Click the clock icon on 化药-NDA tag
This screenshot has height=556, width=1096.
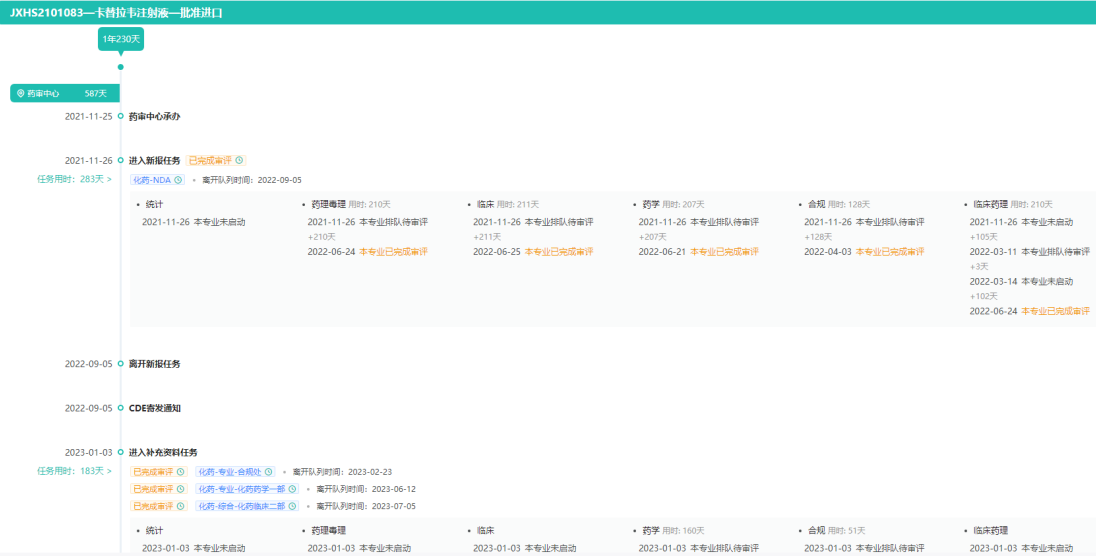179,180
